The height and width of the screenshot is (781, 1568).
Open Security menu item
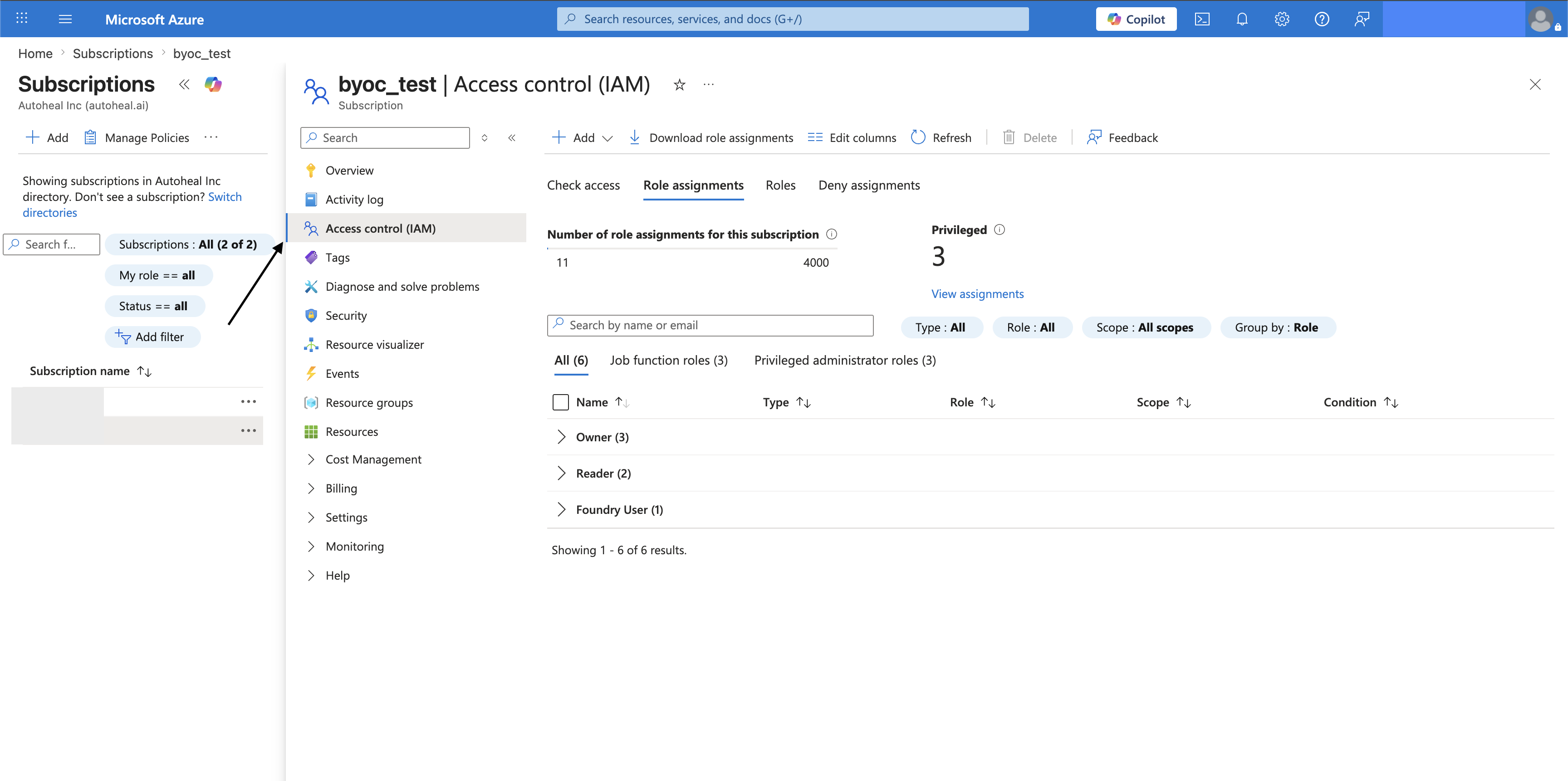tap(346, 316)
